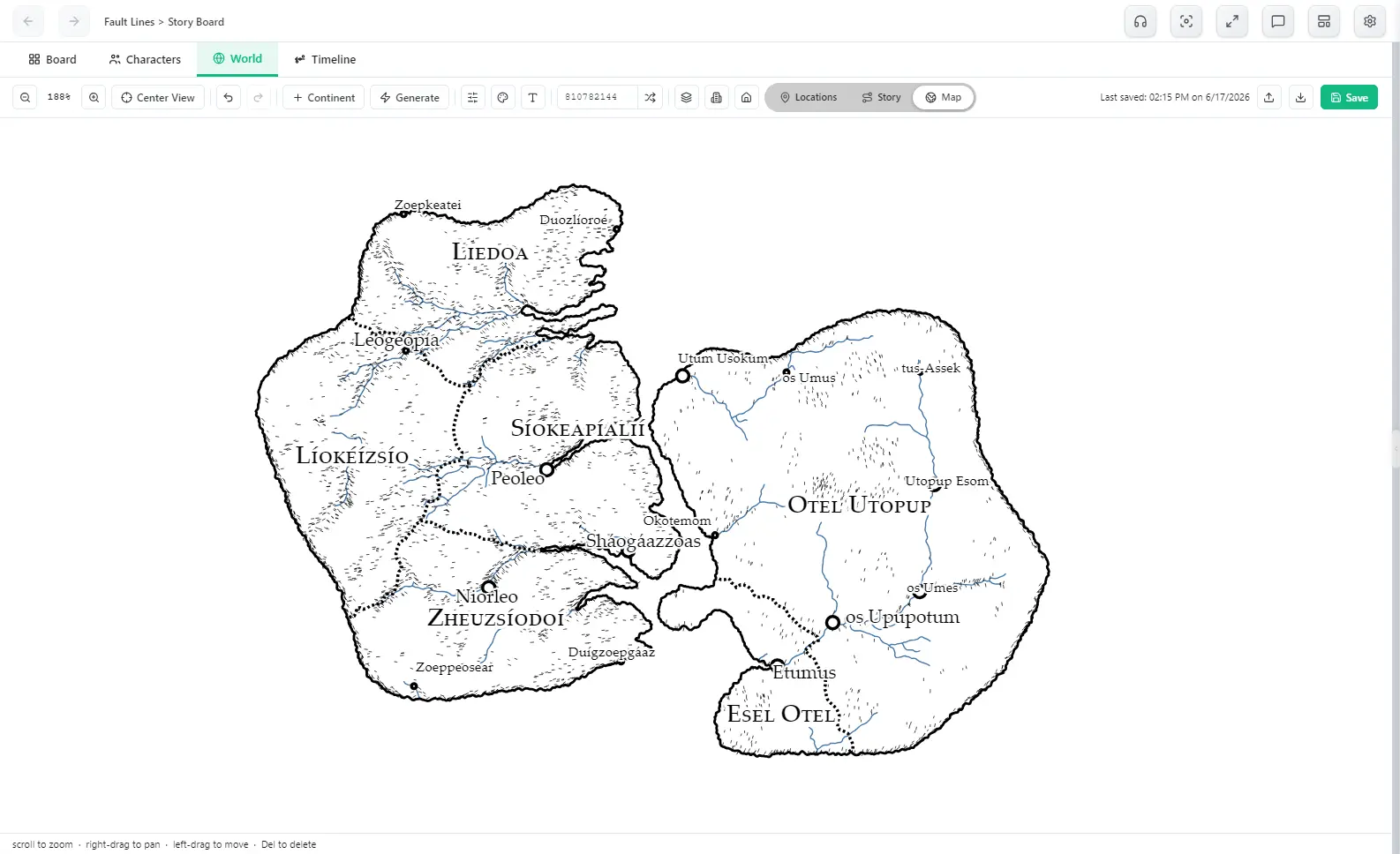Click the seed number input field
The image size is (1400, 854).
click(597, 98)
